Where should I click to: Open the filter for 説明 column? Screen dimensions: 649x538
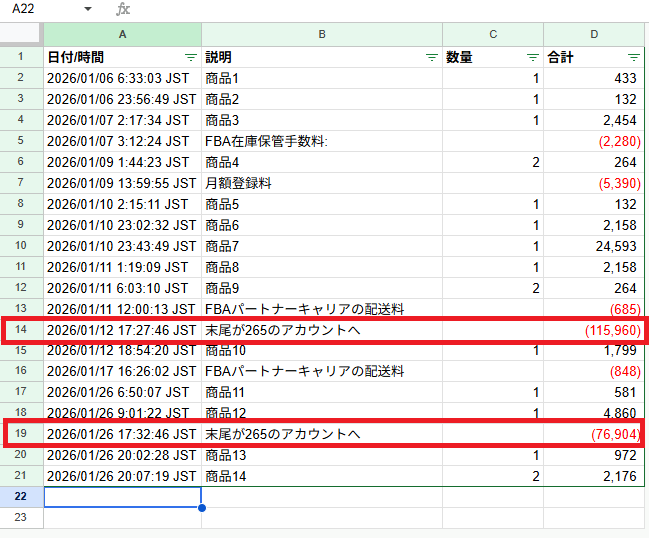click(432, 58)
